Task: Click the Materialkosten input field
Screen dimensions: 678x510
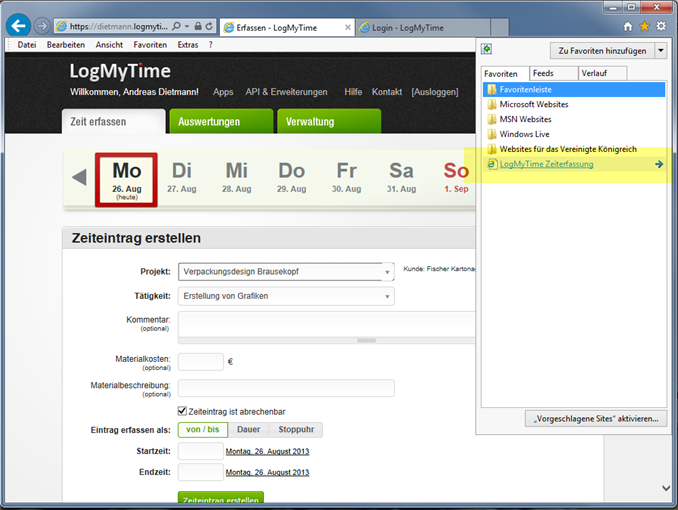Action: click(201, 362)
